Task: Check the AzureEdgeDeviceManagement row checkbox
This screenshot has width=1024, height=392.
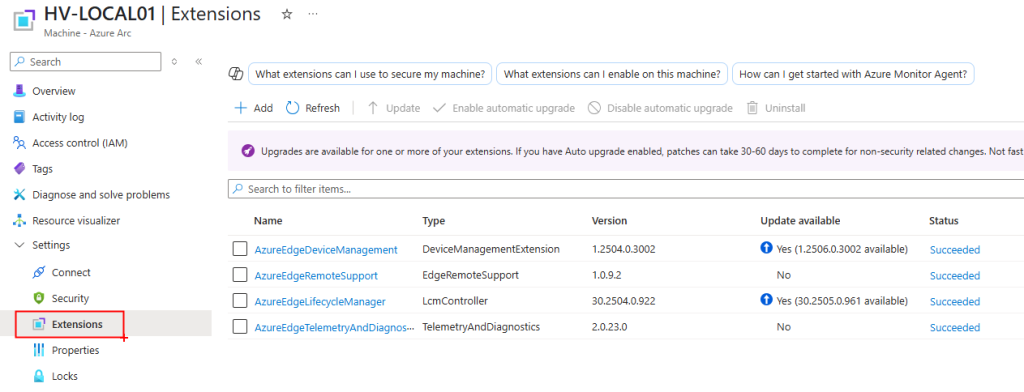Action: [x=240, y=249]
